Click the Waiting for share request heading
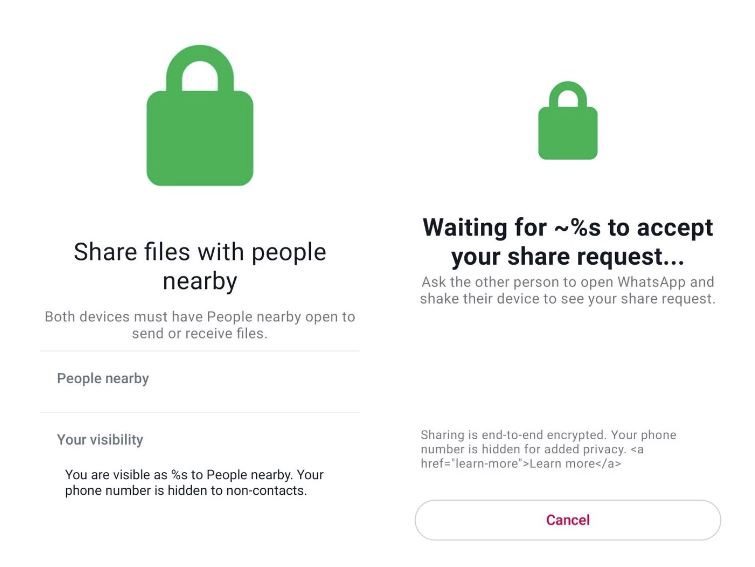Viewport: 755px width, 567px height. click(568, 242)
